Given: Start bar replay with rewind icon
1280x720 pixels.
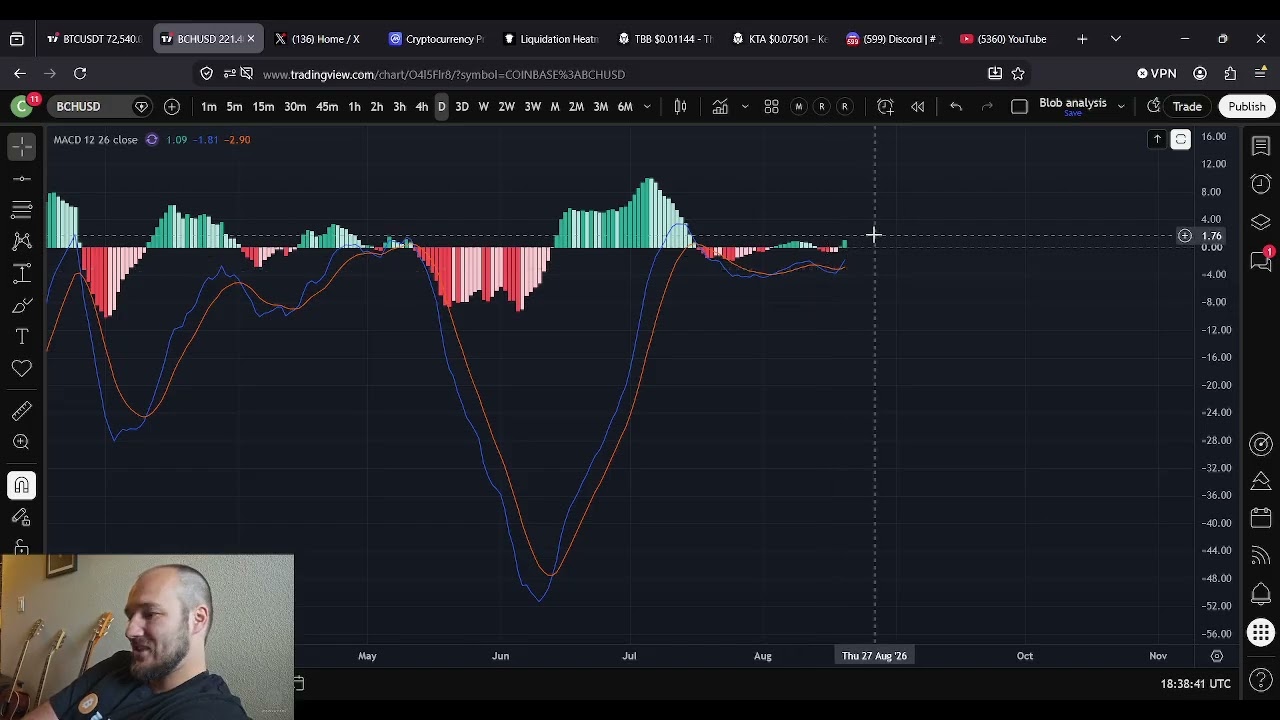Looking at the screenshot, I should 917,106.
